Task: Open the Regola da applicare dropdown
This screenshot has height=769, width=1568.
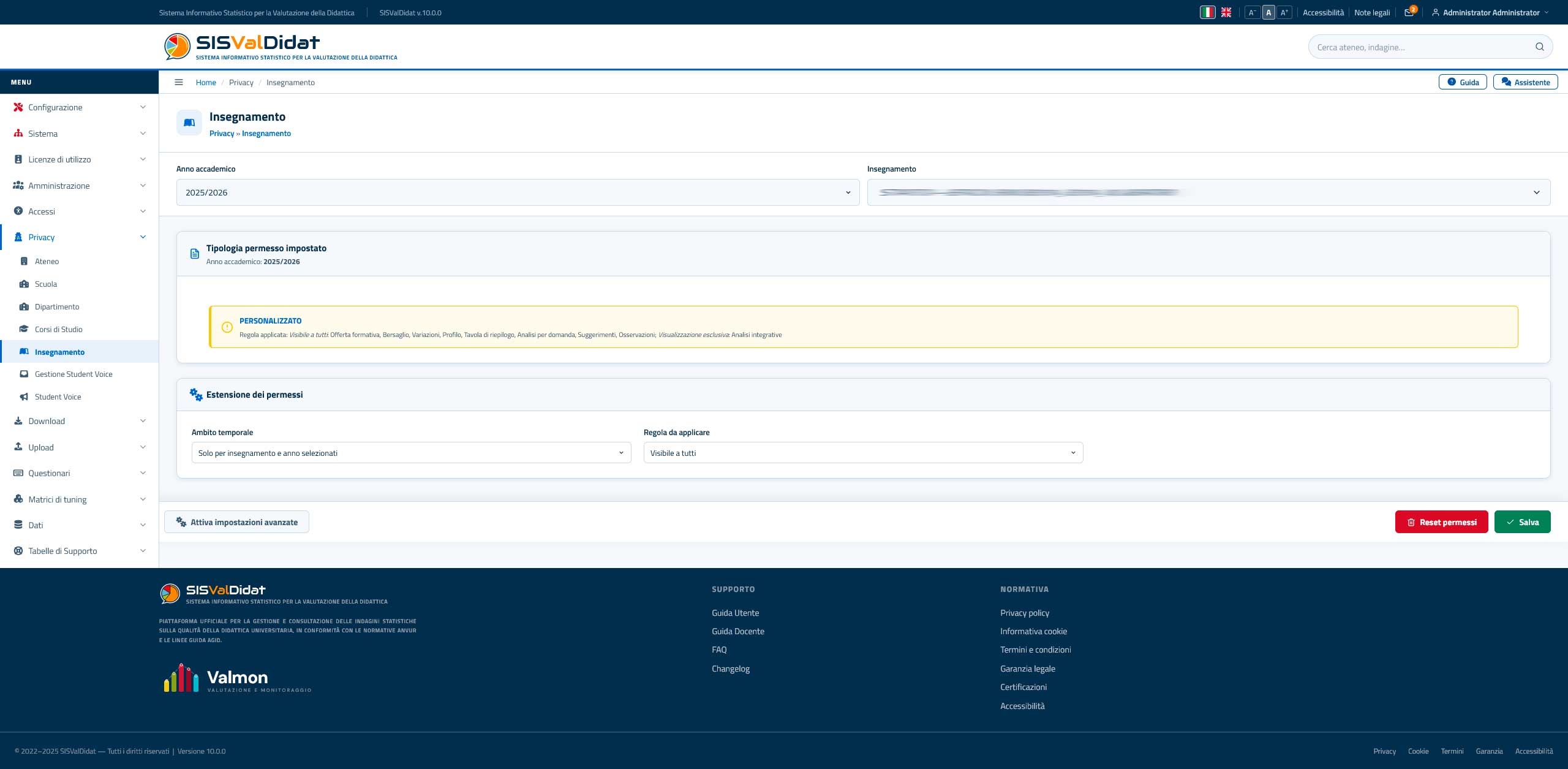Action: click(863, 453)
